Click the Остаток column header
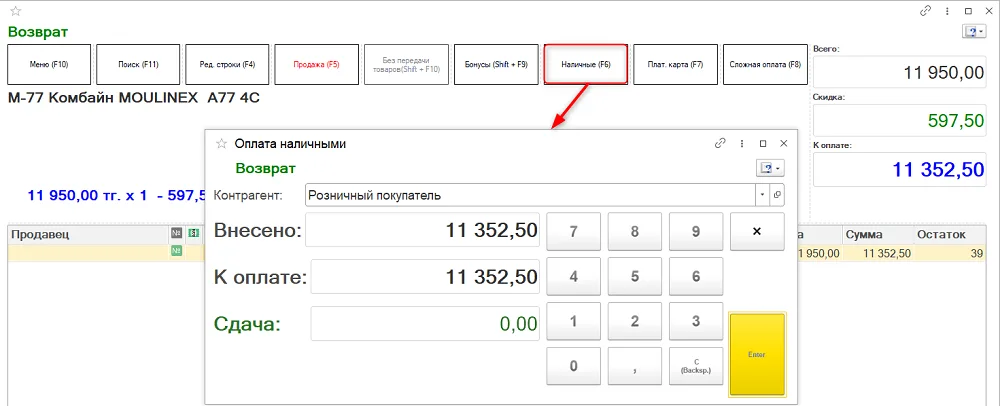This screenshot has height=406, width=1000. [951, 234]
